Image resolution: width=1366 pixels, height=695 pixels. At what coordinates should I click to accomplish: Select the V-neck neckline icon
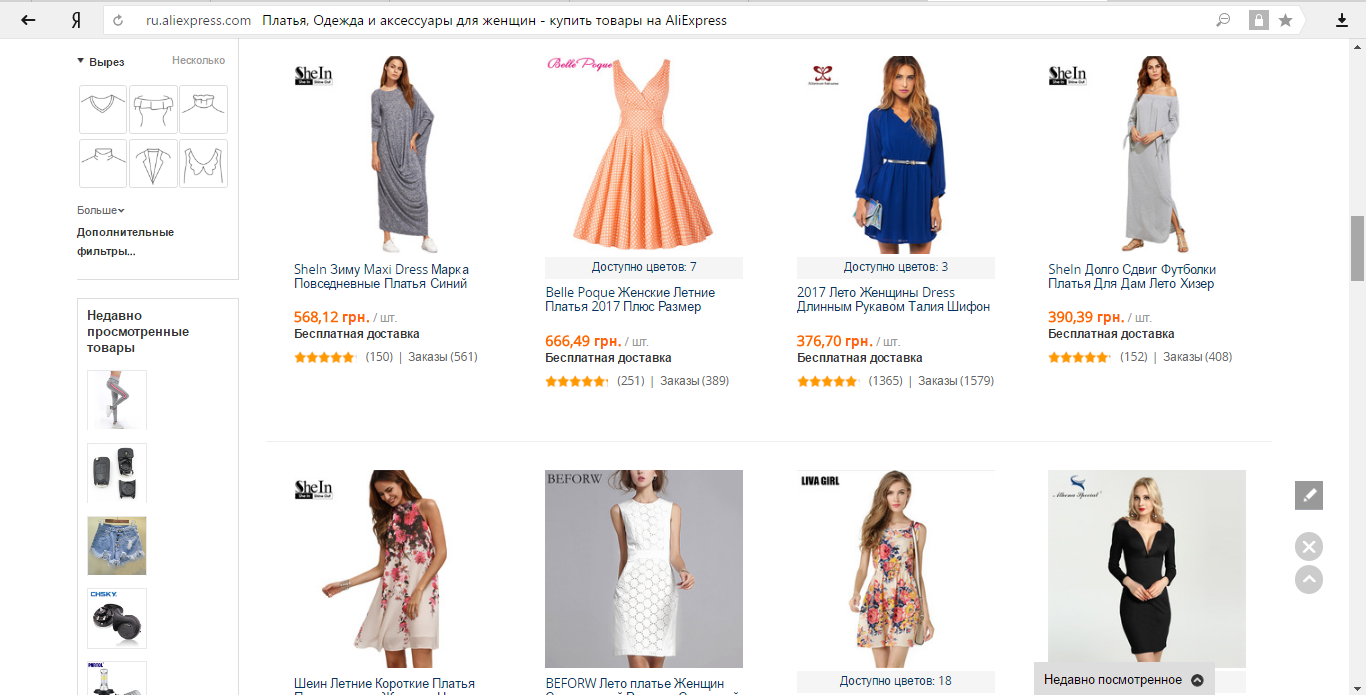click(x=103, y=109)
